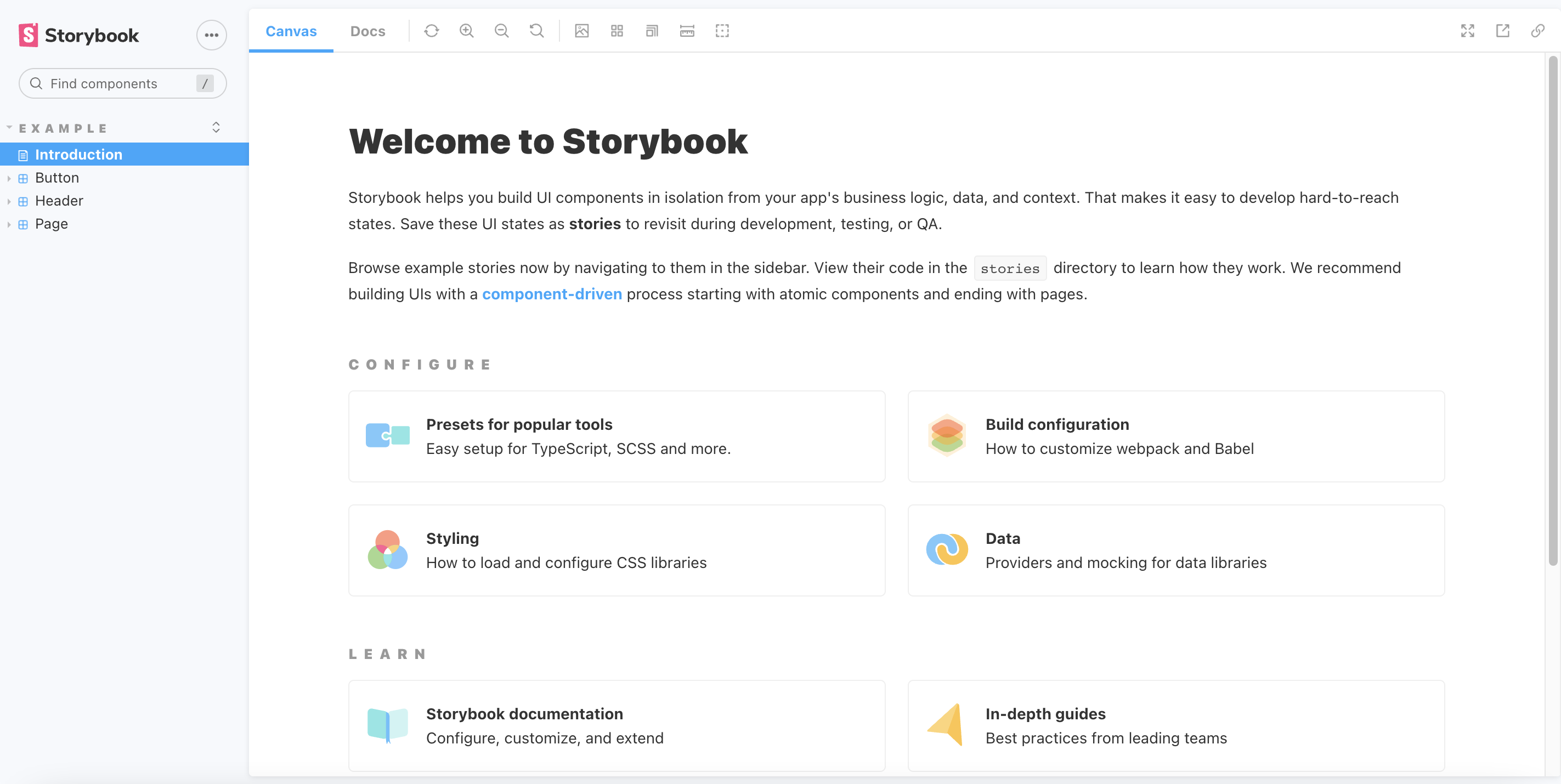1561x784 pixels.
Task: Toggle the background color image icon
Action: click(x=582, y=31)
